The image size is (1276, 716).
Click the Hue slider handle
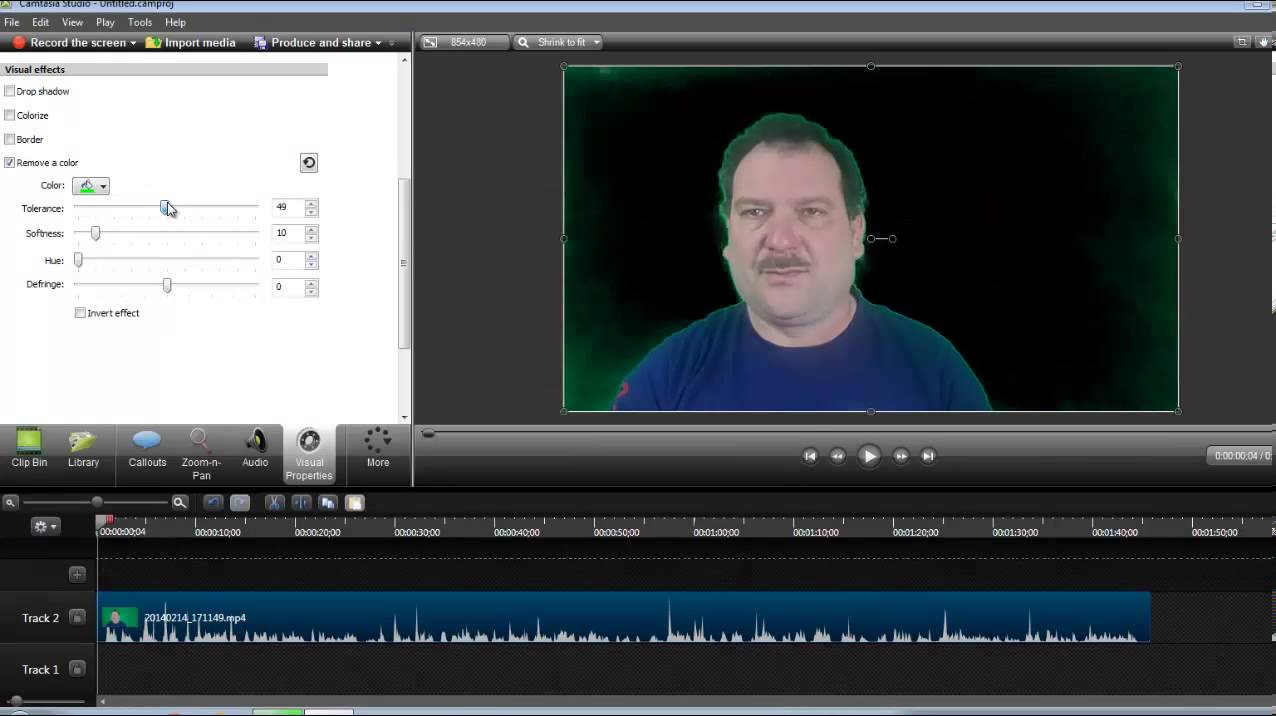tap(78, 260)
